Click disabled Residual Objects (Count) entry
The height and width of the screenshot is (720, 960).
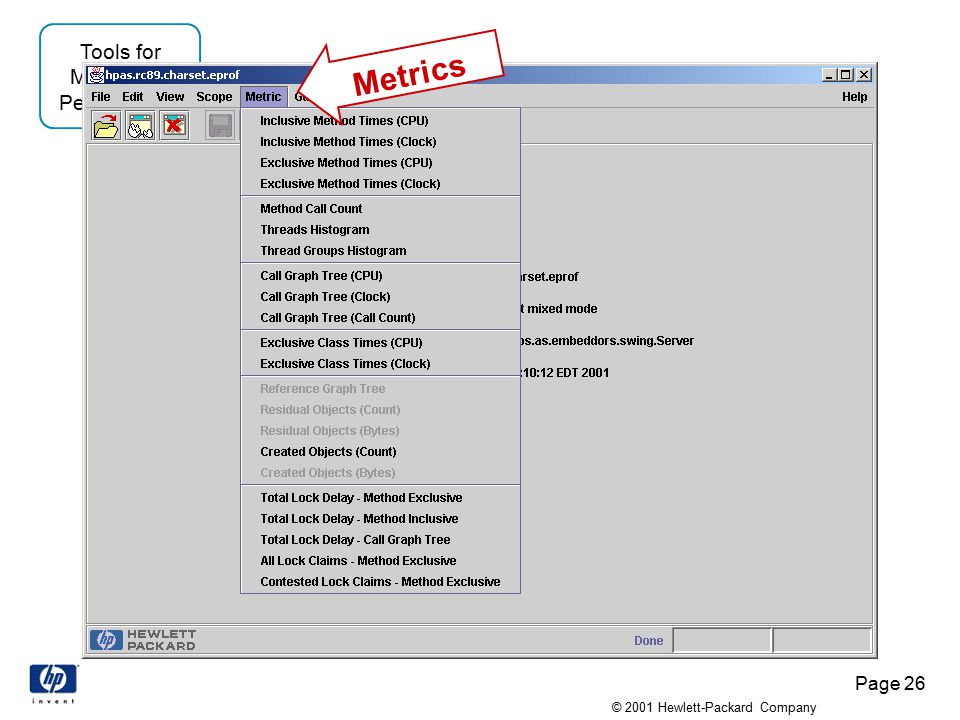coord(380,410)
